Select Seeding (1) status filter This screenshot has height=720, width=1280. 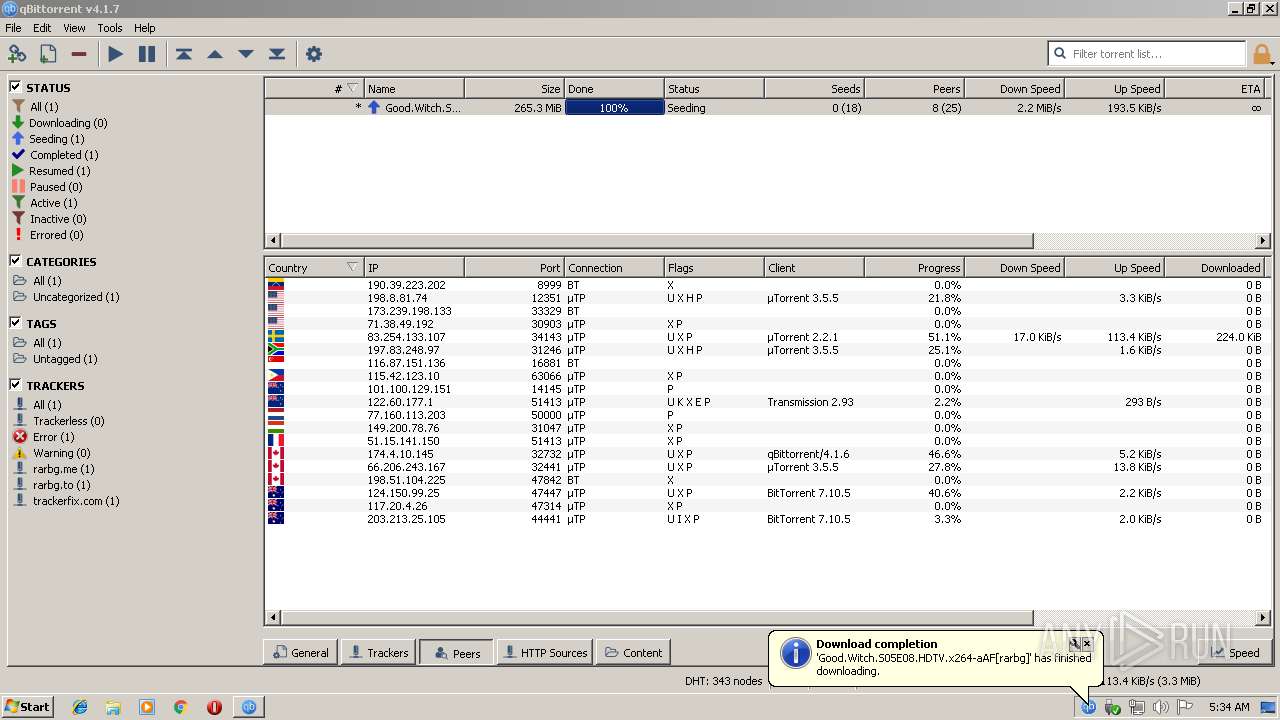[47, 139]
